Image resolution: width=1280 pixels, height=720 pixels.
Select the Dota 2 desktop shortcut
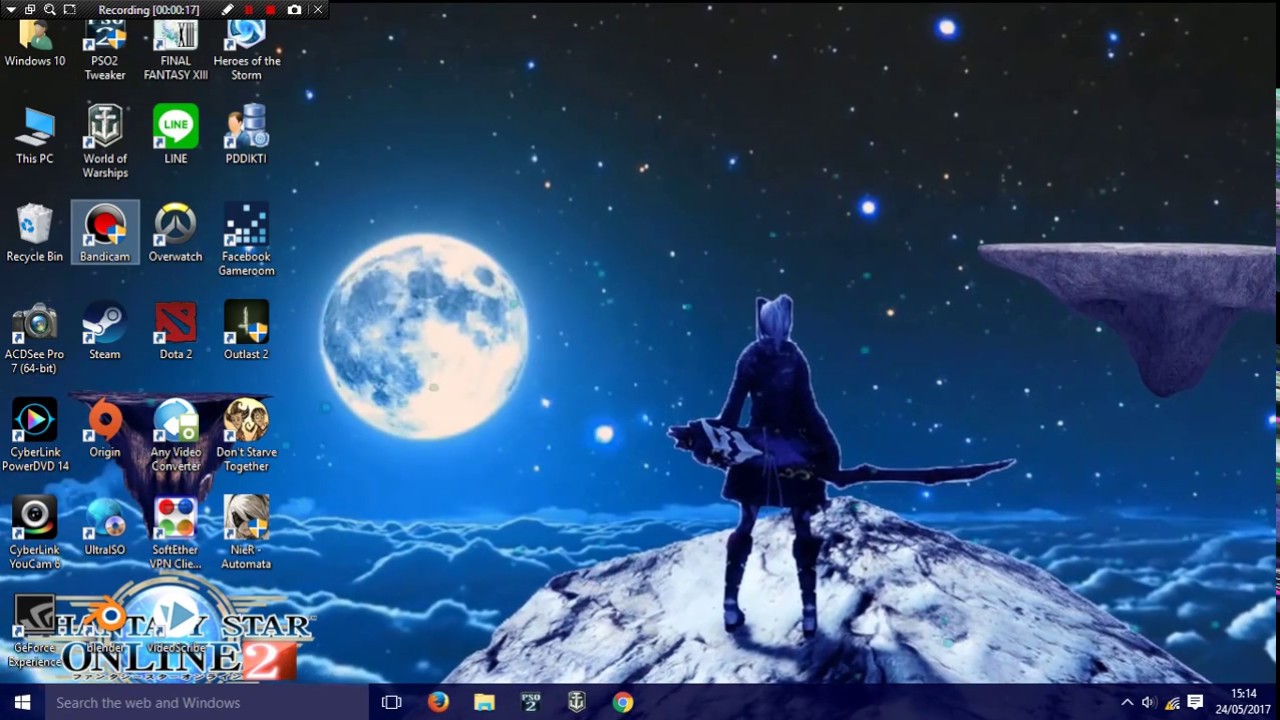click(x=176, y=331)
